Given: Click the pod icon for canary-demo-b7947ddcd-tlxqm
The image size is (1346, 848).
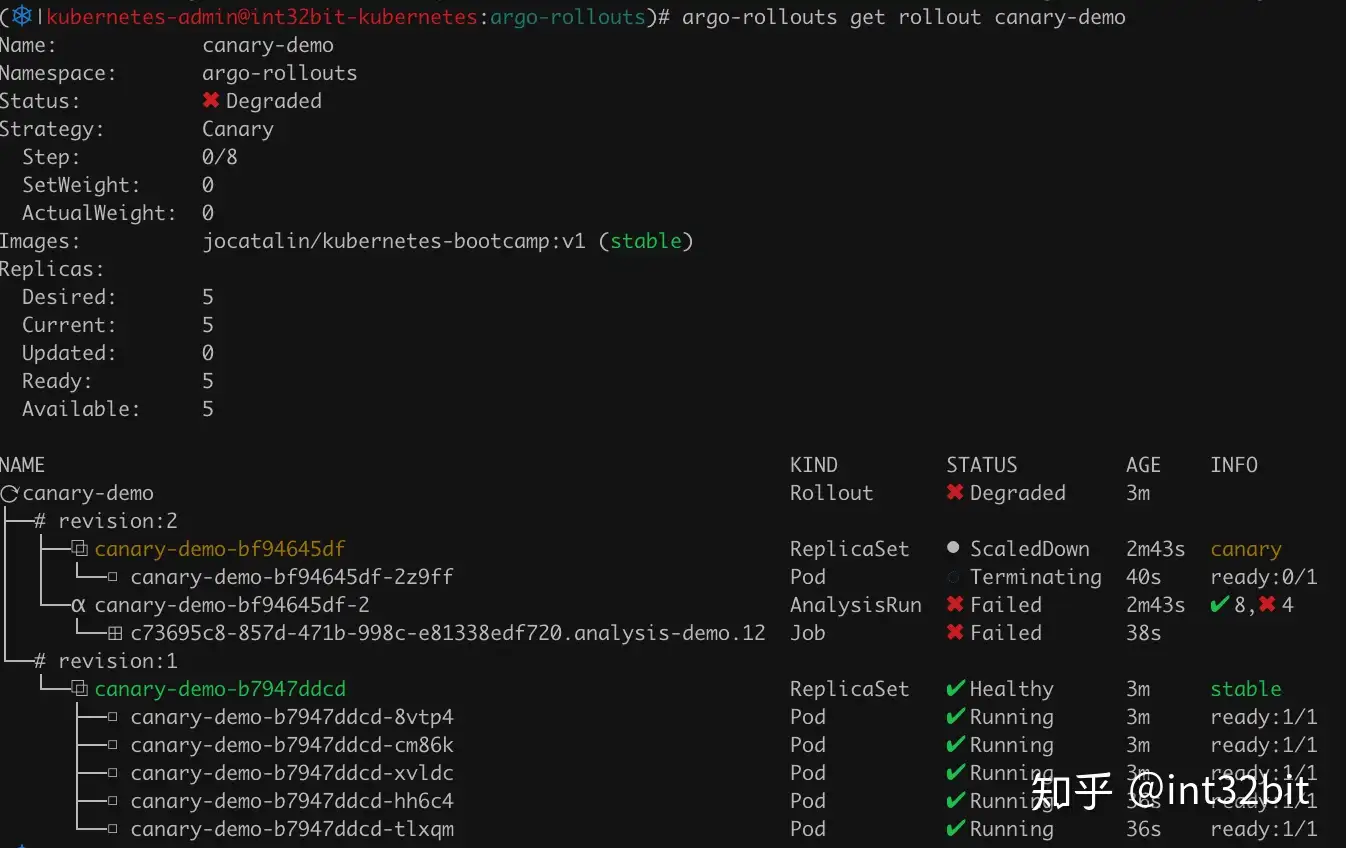Looking at the screenshot, I should click(x=113, y=829).
